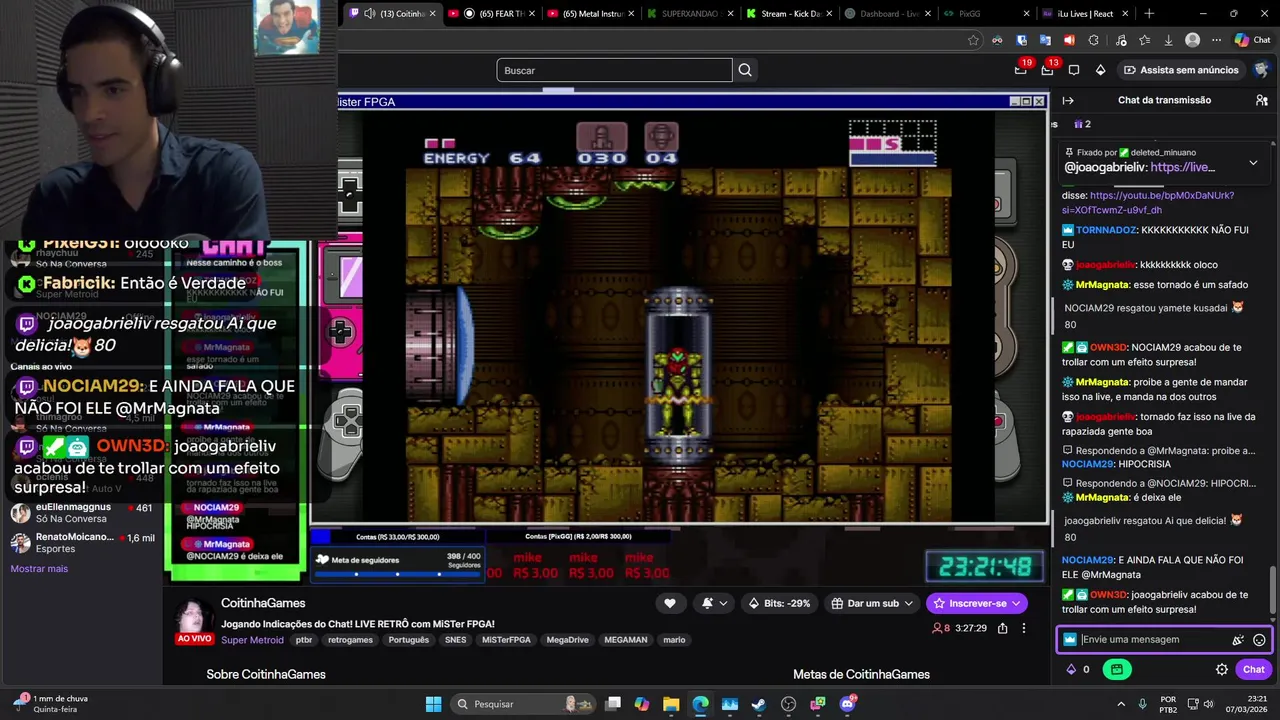Switch to Metal Instrumental YouTube tab
1280x720 pixels.
click(x=590, y=14)
